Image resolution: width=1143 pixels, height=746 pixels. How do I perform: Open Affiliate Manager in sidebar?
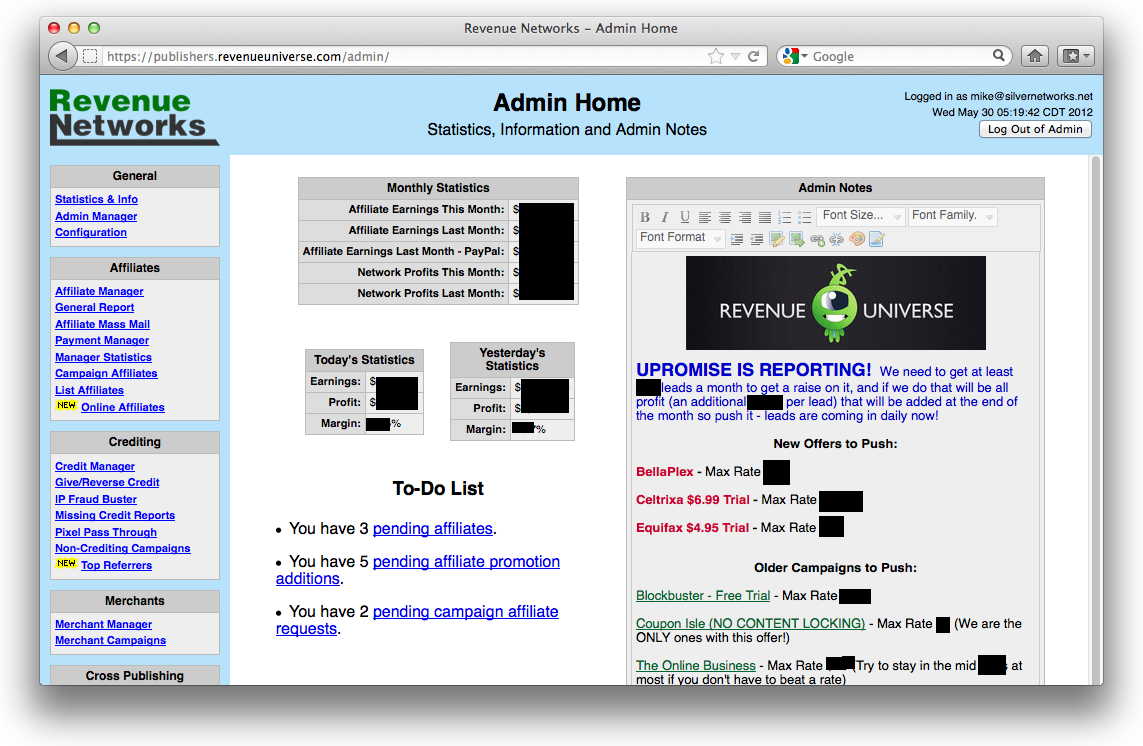(x=99, y=291)
